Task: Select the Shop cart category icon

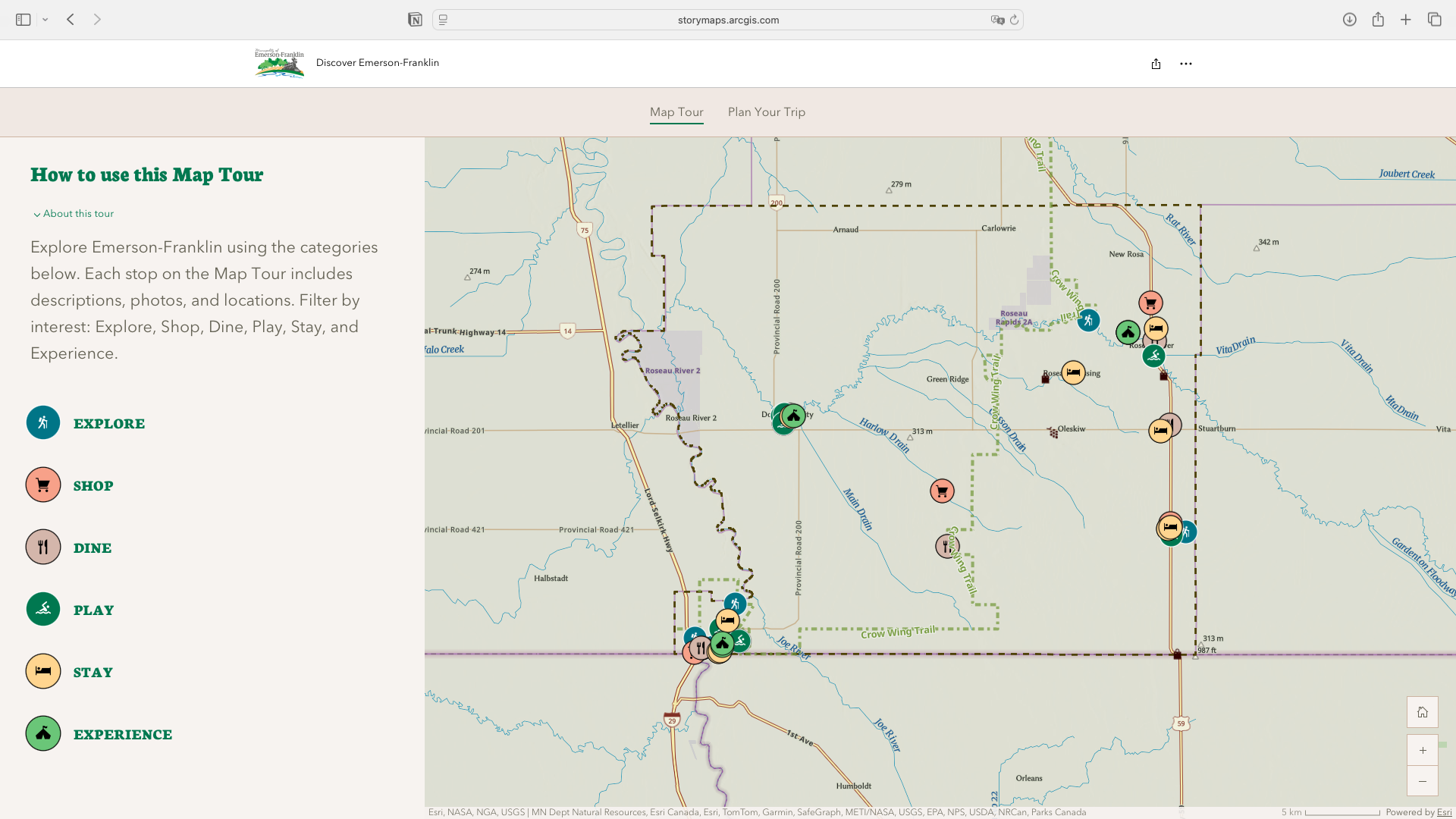Action: 43,485
